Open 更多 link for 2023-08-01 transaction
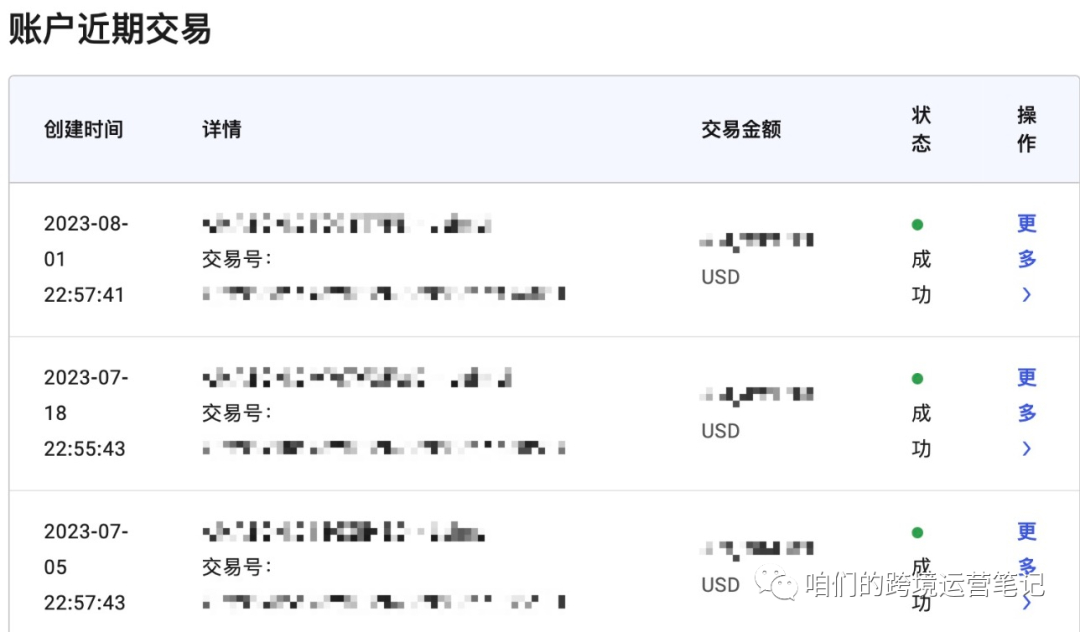 (1026, 241)
